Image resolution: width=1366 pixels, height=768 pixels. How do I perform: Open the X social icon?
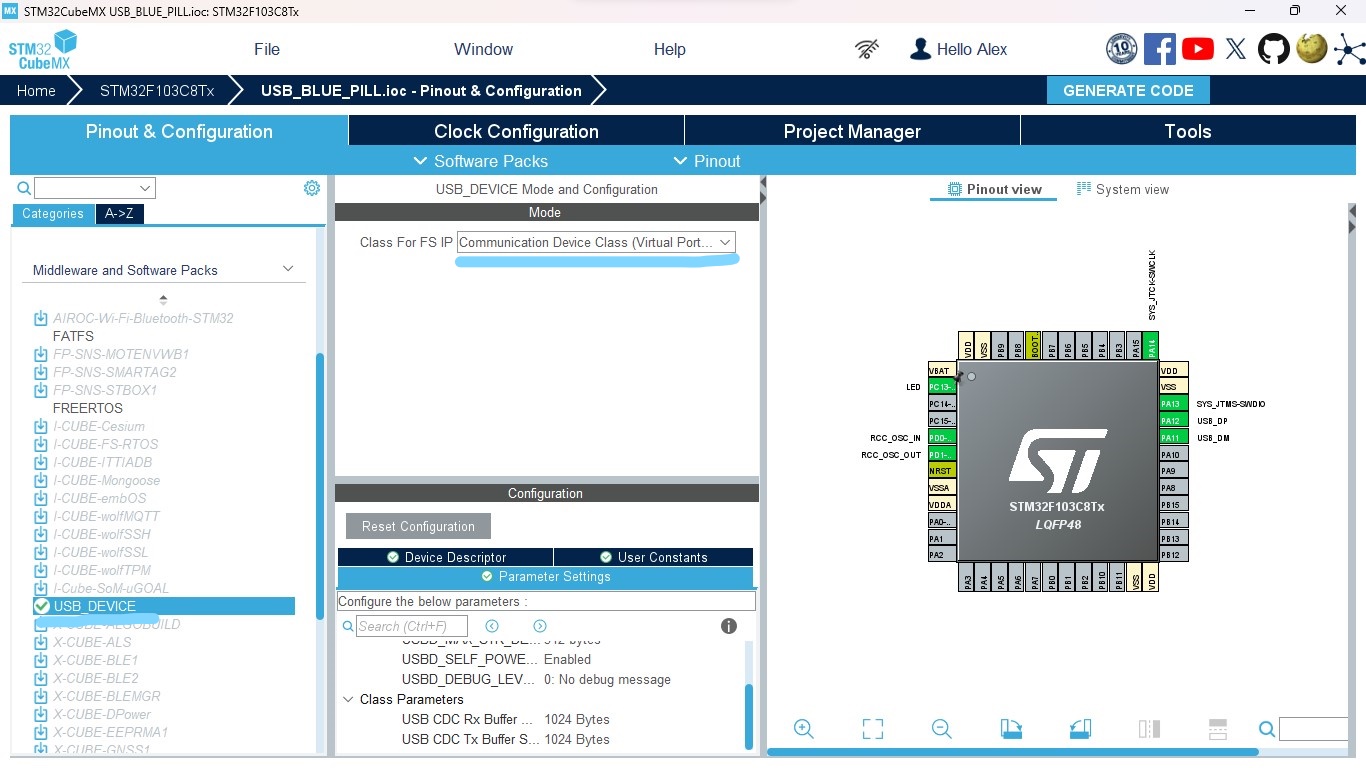coord(1236,49)
